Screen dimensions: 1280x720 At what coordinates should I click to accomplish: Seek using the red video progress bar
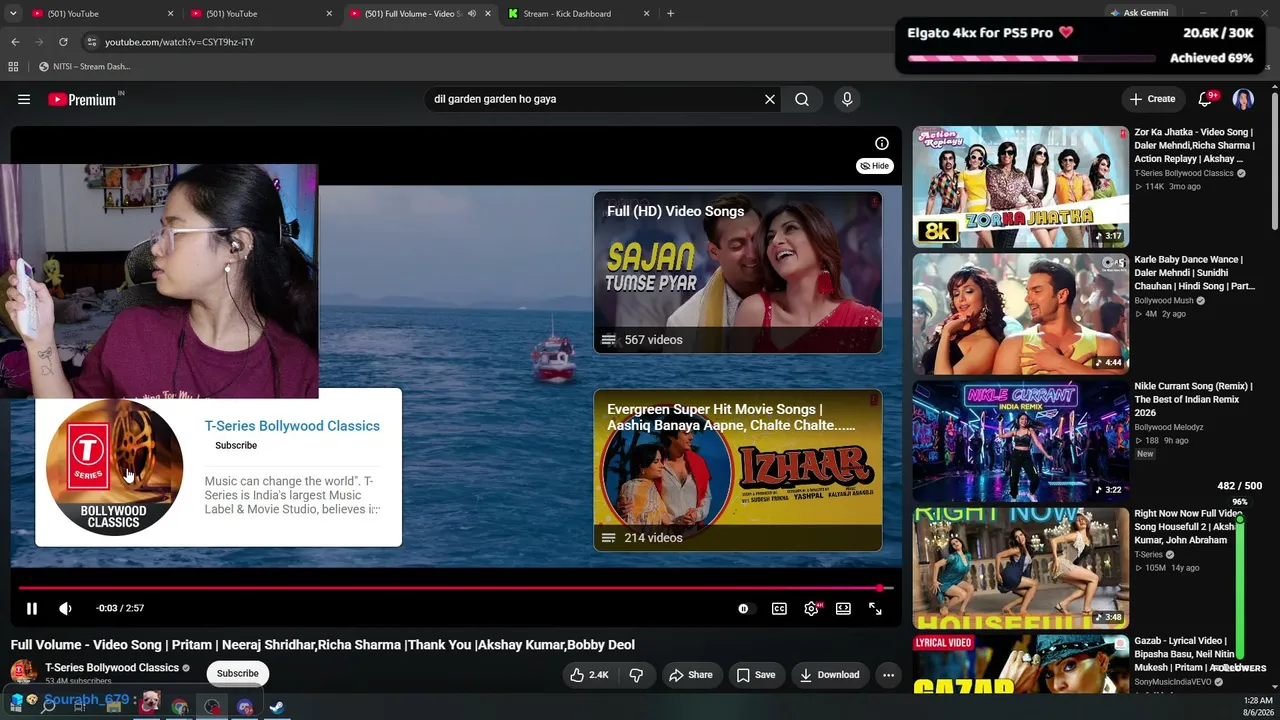coord(455,588)
